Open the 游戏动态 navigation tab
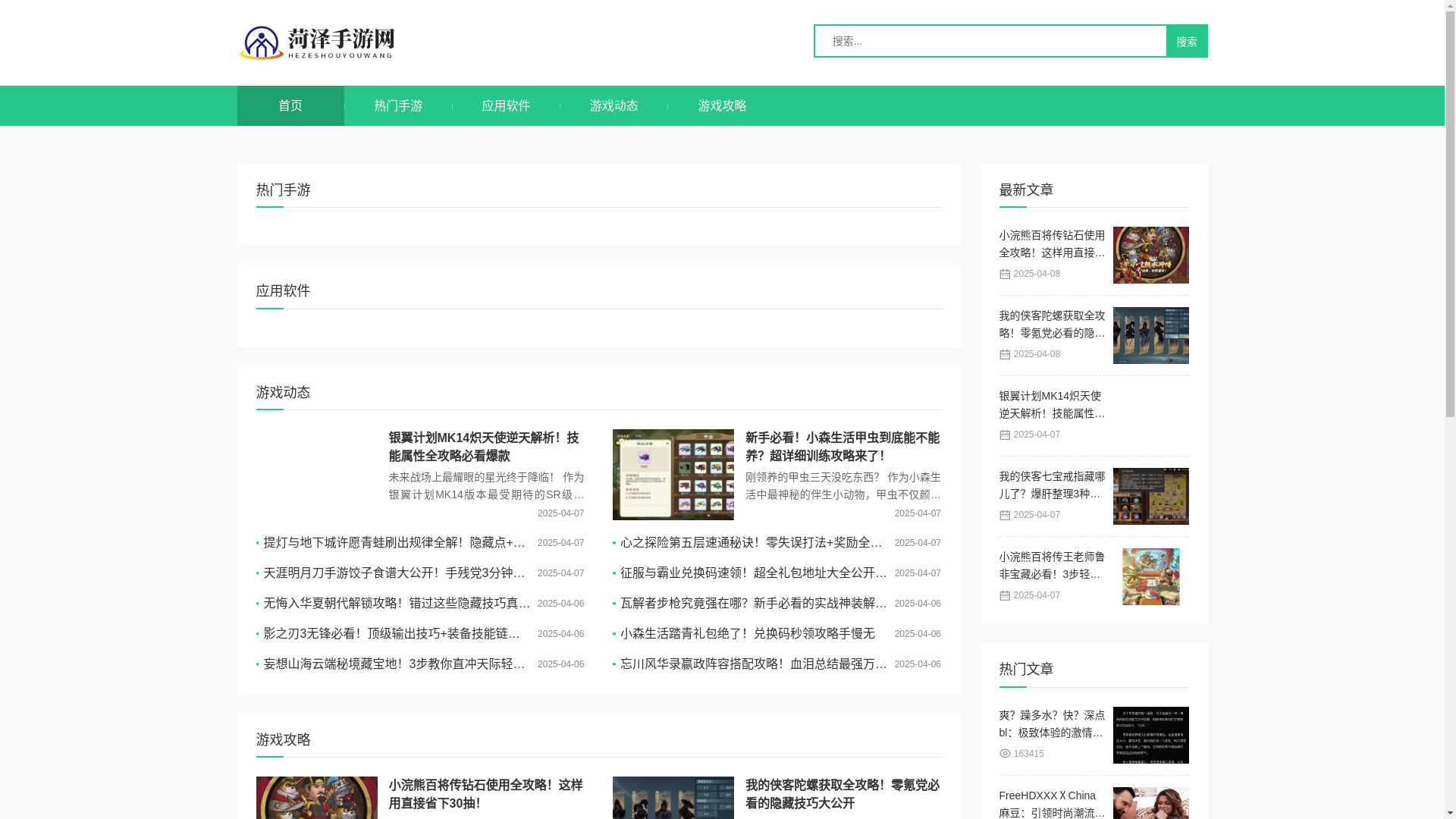1456x819 pixels. coord(614,105)
